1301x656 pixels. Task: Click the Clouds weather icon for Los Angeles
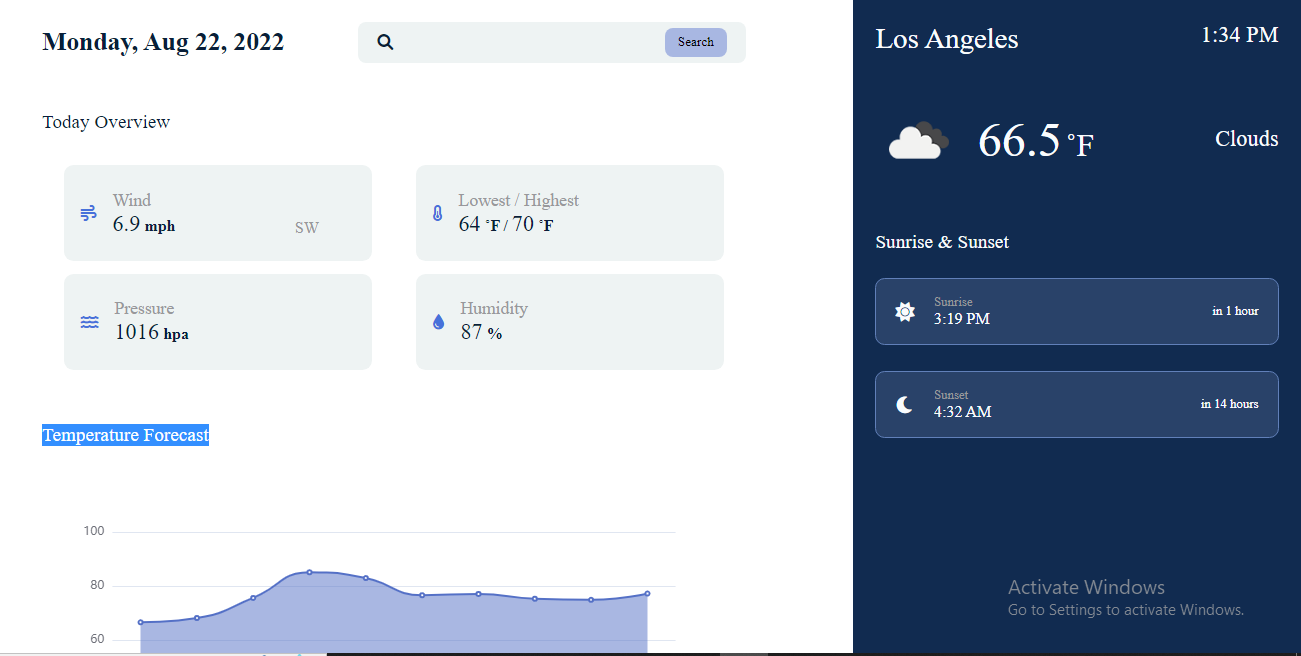917,140
